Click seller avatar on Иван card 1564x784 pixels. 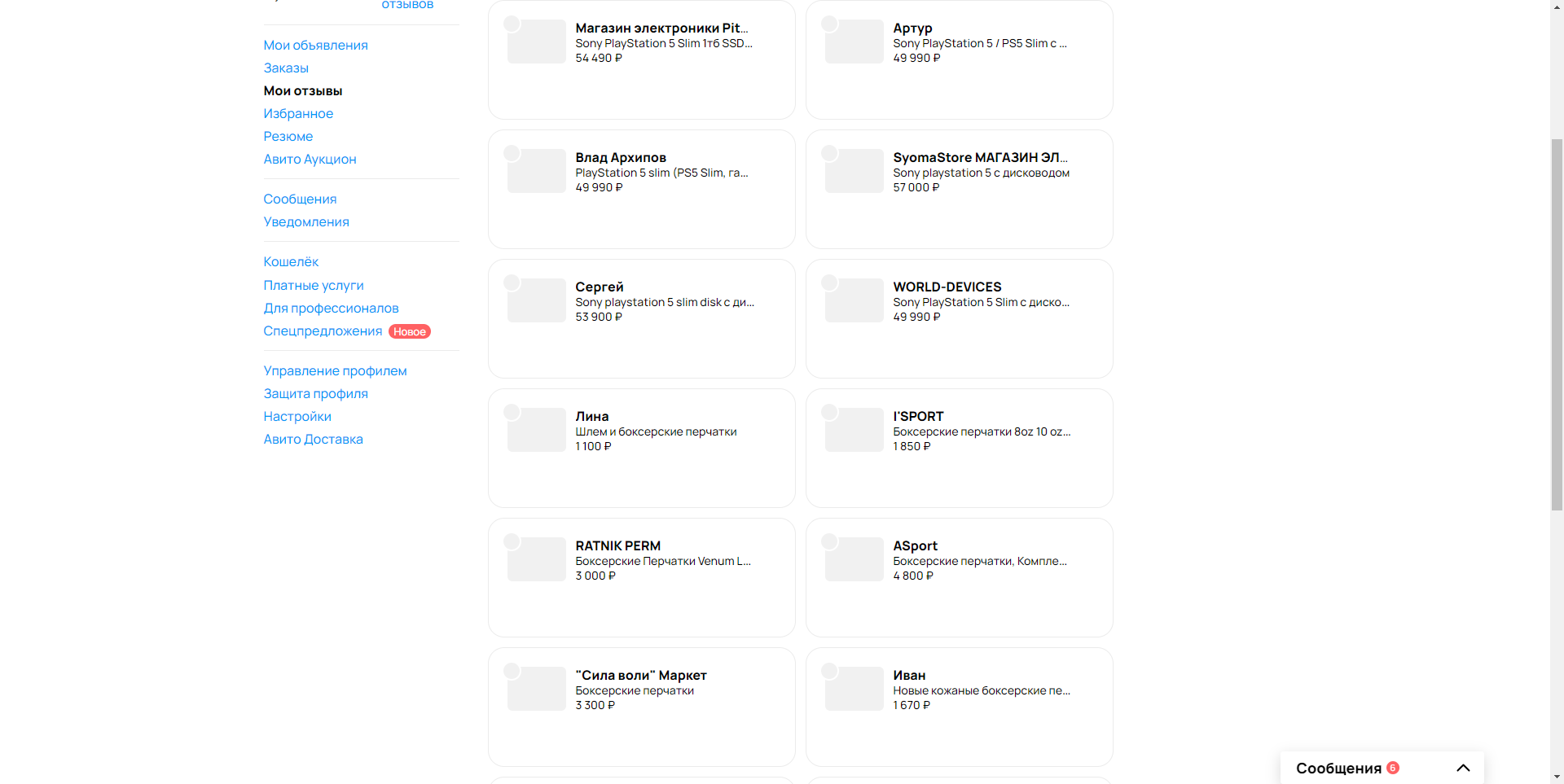(829, 671)
